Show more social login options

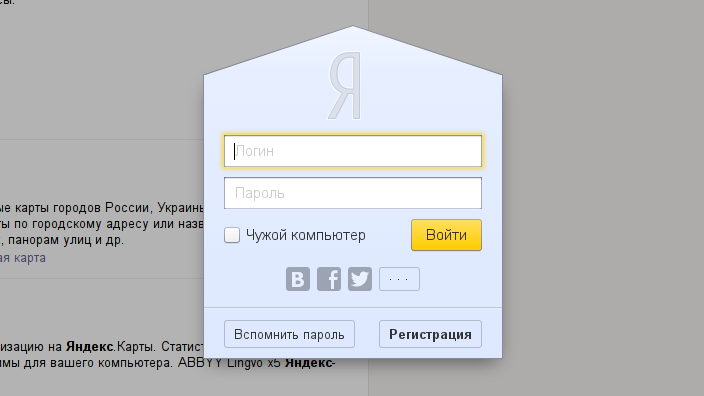tap(399, 279)
